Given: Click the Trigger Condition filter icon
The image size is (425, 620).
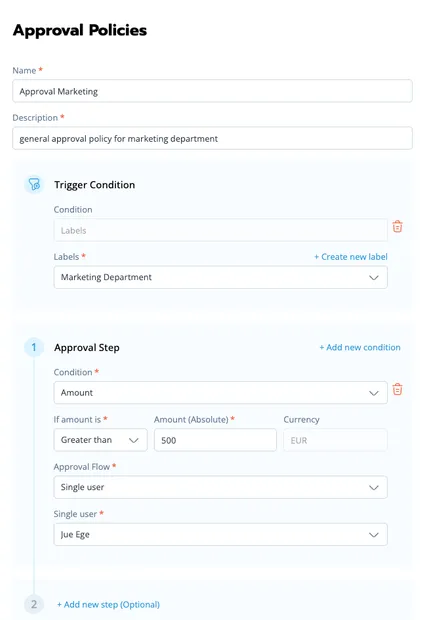Looking at the screenshot, I should point(34,184).
